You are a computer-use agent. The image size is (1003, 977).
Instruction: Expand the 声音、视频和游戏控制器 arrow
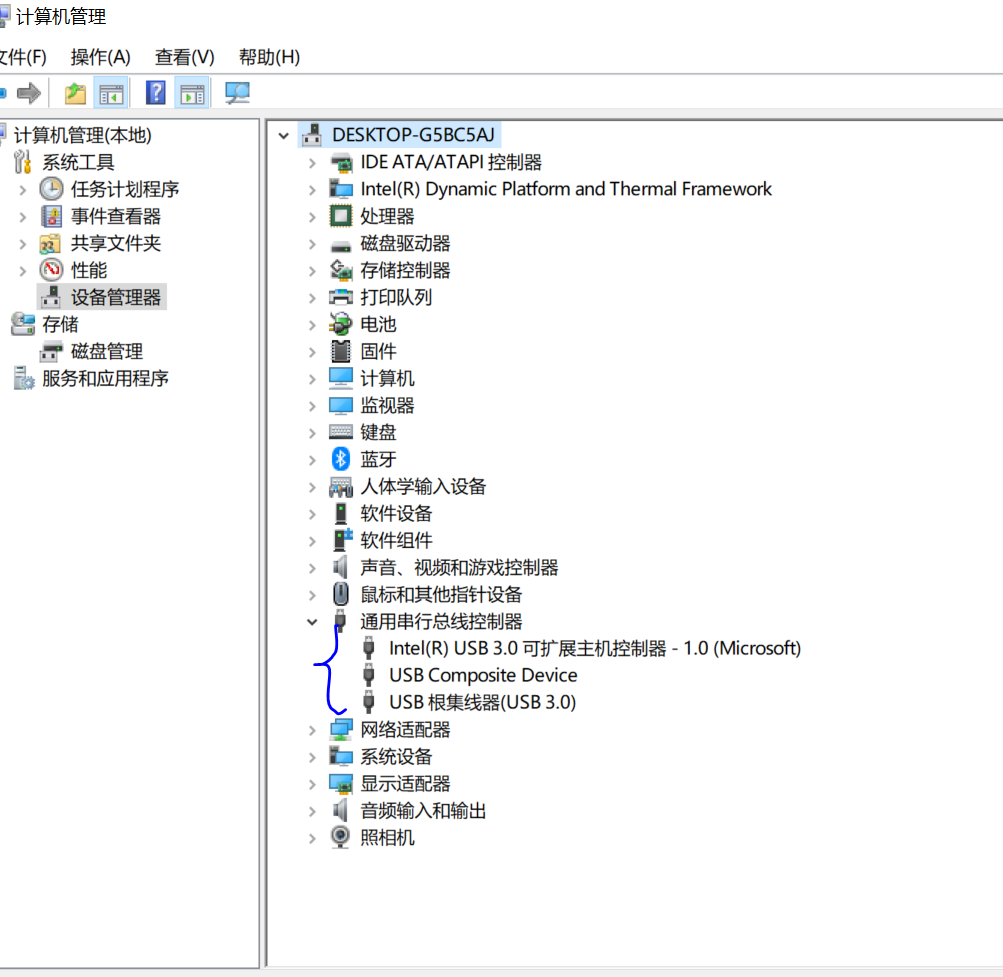point(312,568)
